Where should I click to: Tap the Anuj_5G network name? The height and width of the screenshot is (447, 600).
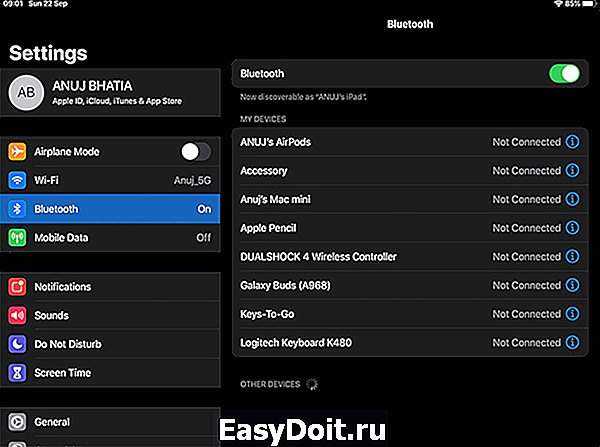coord(192,181)
